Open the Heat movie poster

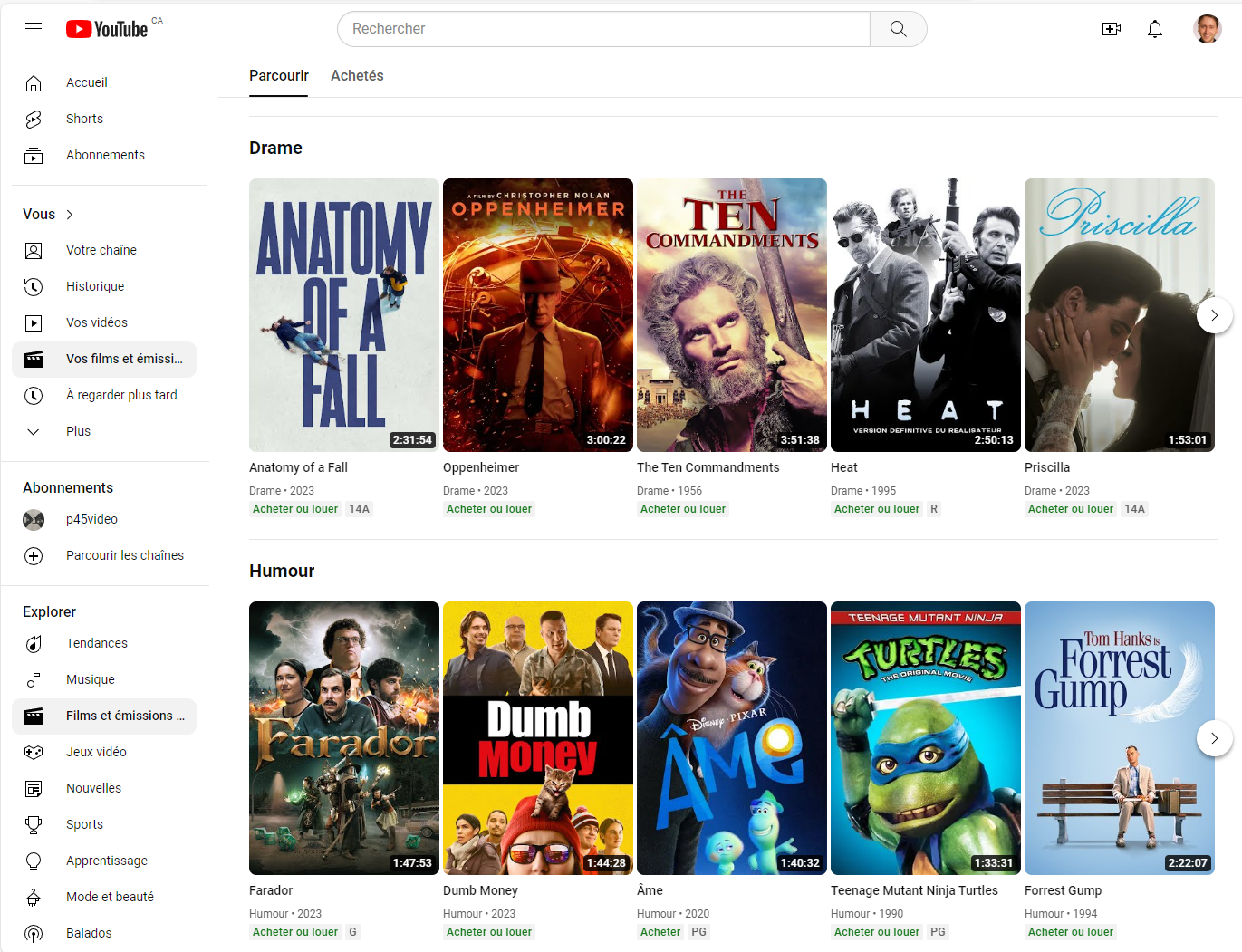pyautogui.click(x=926, y=315)
